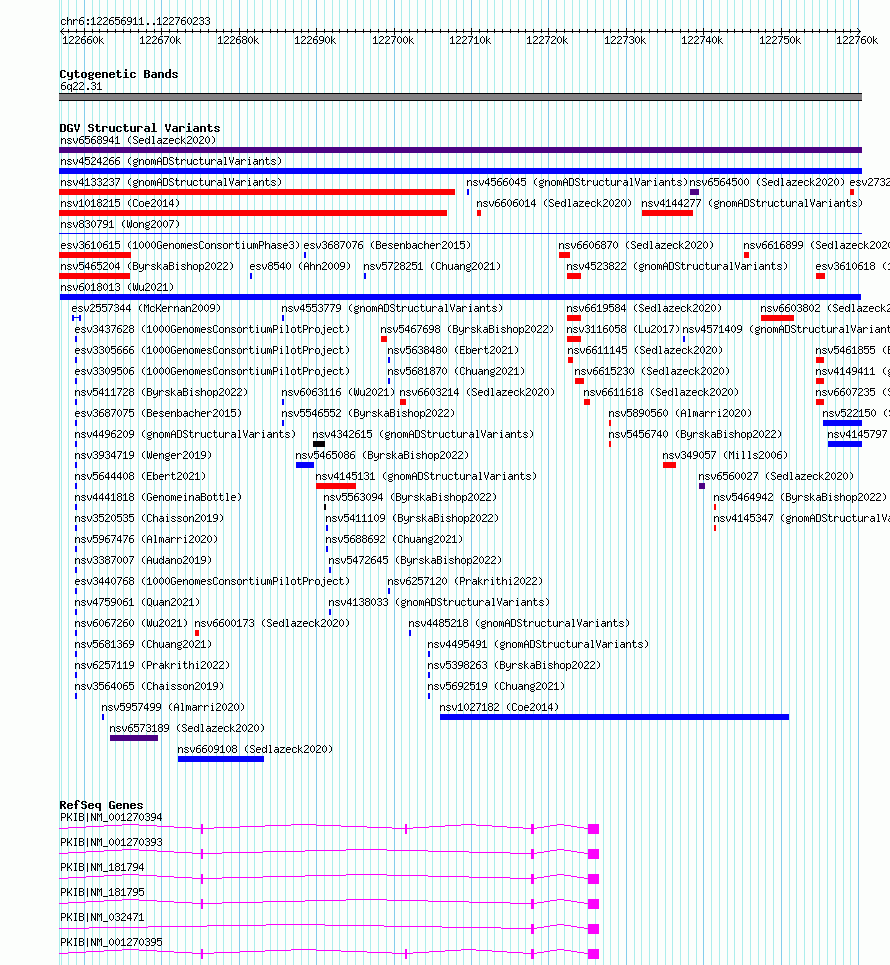Select the PKIB|NM_032471 transcript label
The height and width of the screenshot is (965, 890).
(x=102, y=917)
